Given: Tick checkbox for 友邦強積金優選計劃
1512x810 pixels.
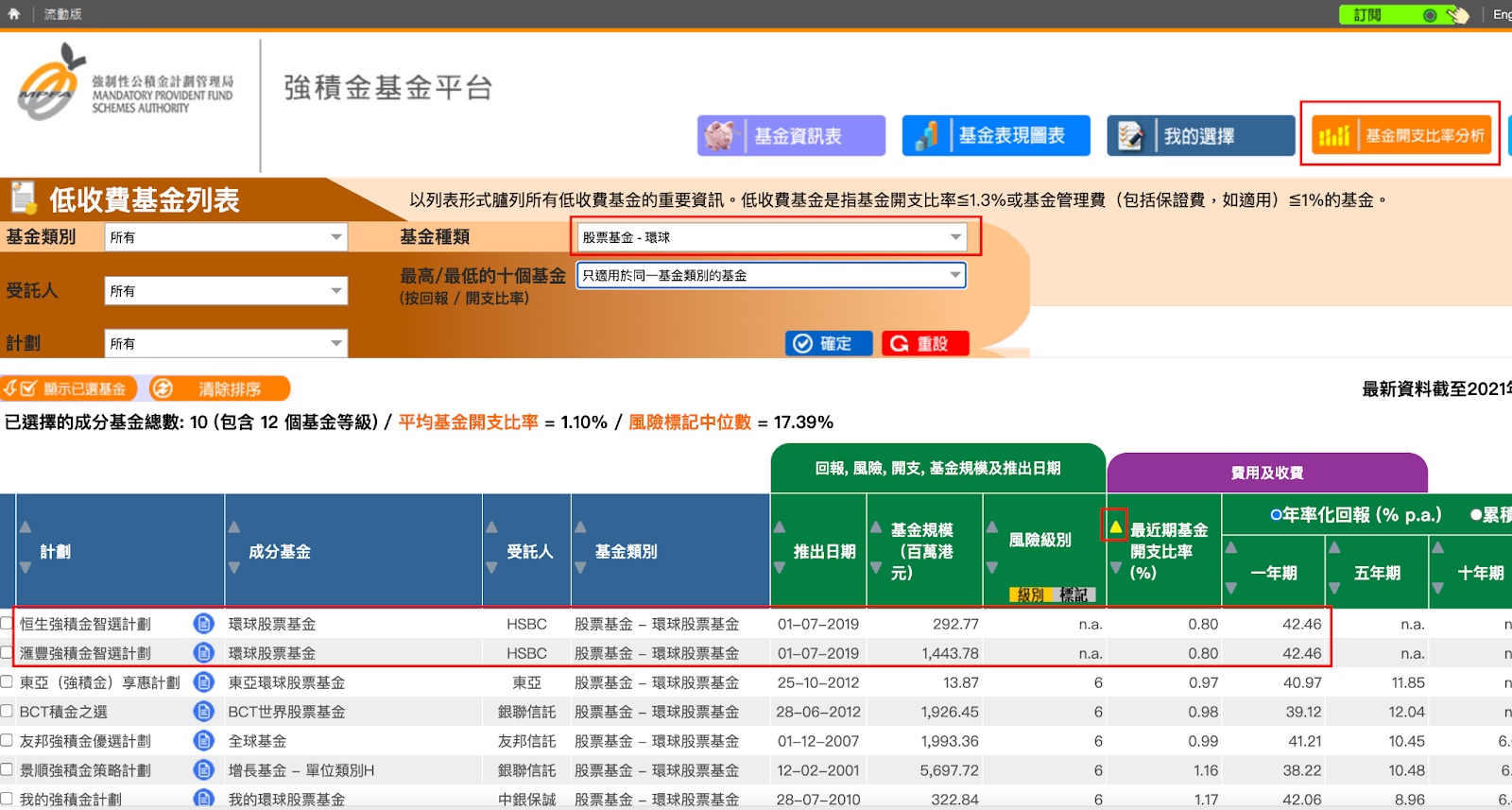Looking at the screenshot, I should (x=7, y=740).
